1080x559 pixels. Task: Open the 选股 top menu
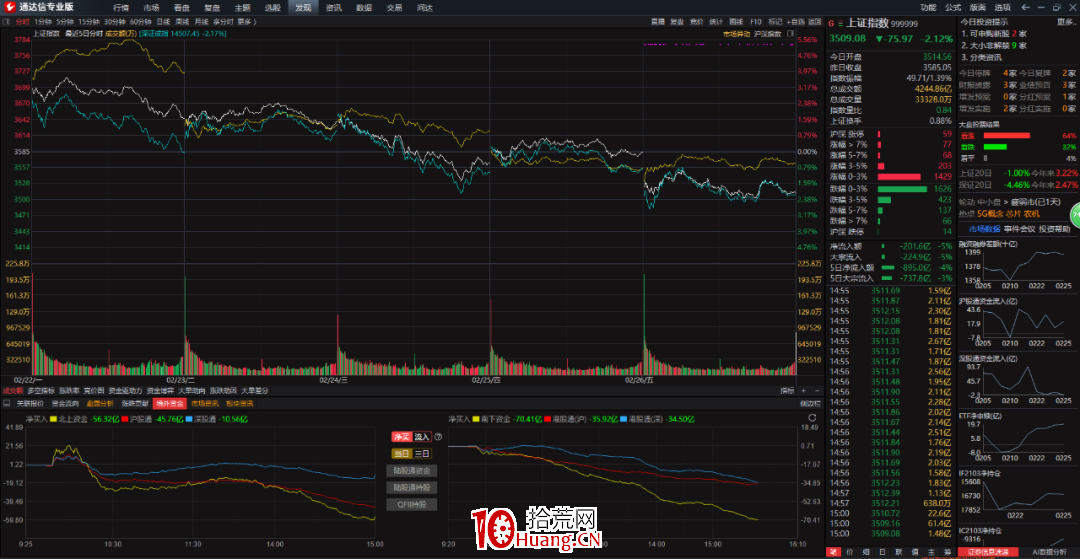click(x=273, y=8)
